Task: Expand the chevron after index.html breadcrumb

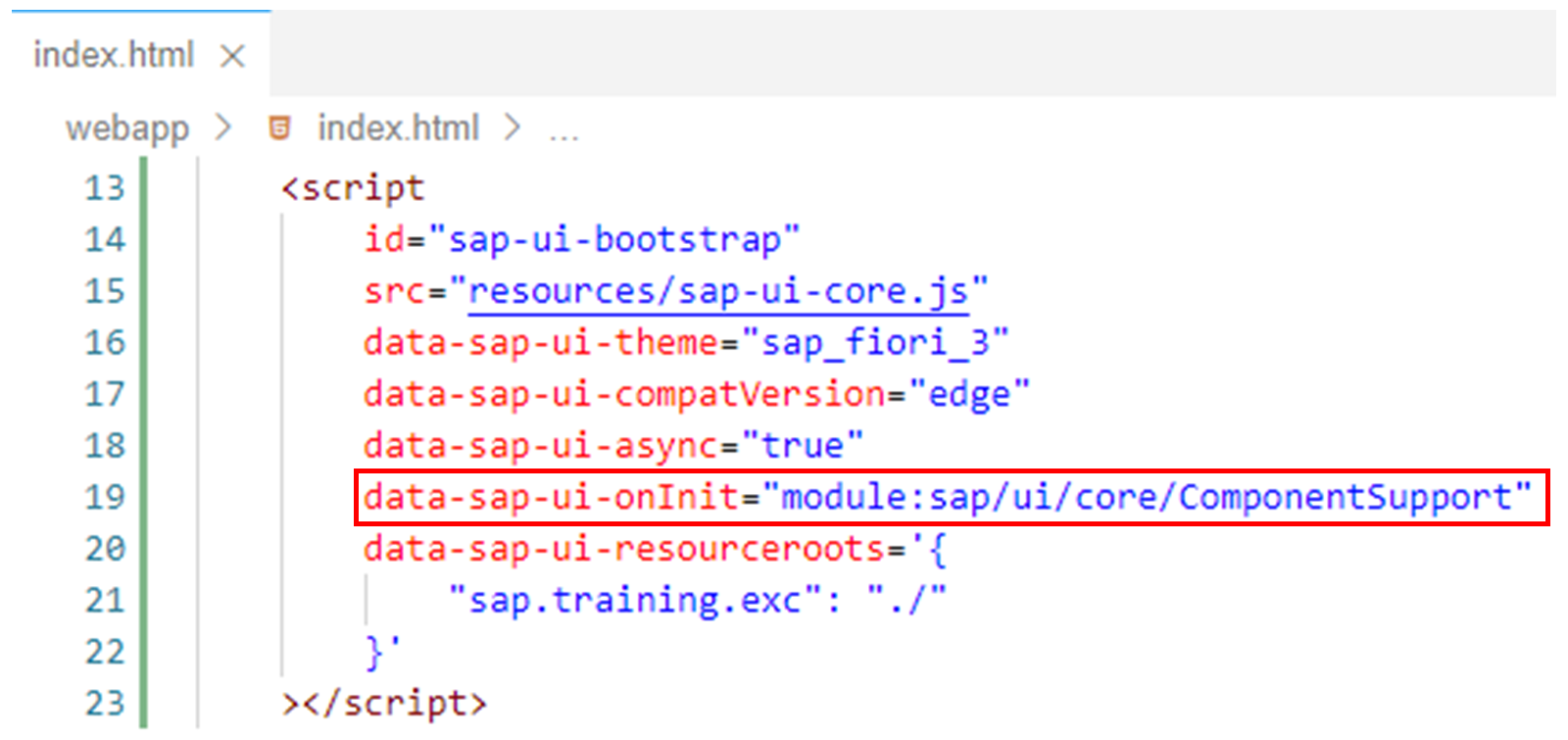Action: [512, 126]
